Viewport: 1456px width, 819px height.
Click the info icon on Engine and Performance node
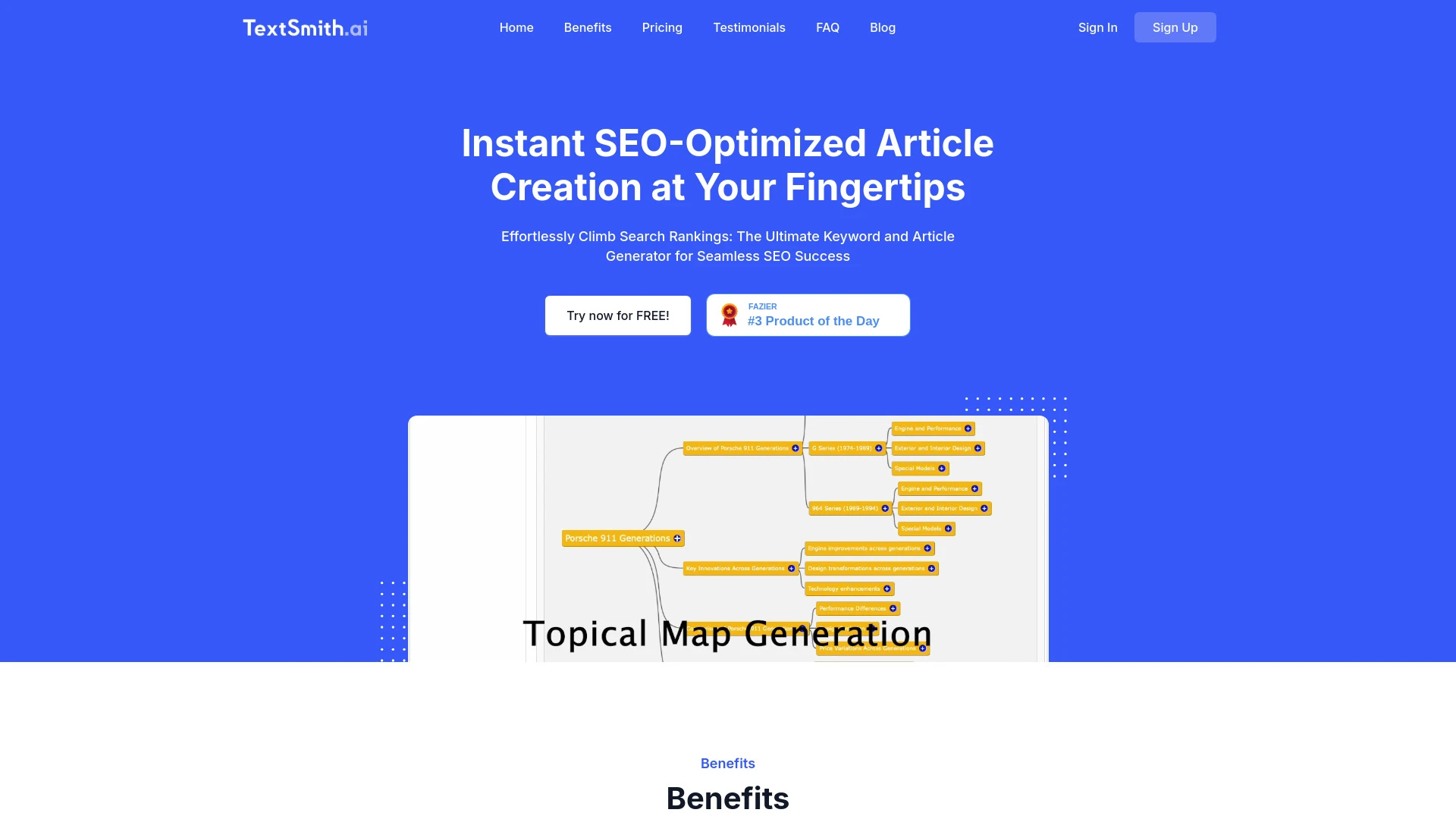pyautogui.click(x=966, y=428)
